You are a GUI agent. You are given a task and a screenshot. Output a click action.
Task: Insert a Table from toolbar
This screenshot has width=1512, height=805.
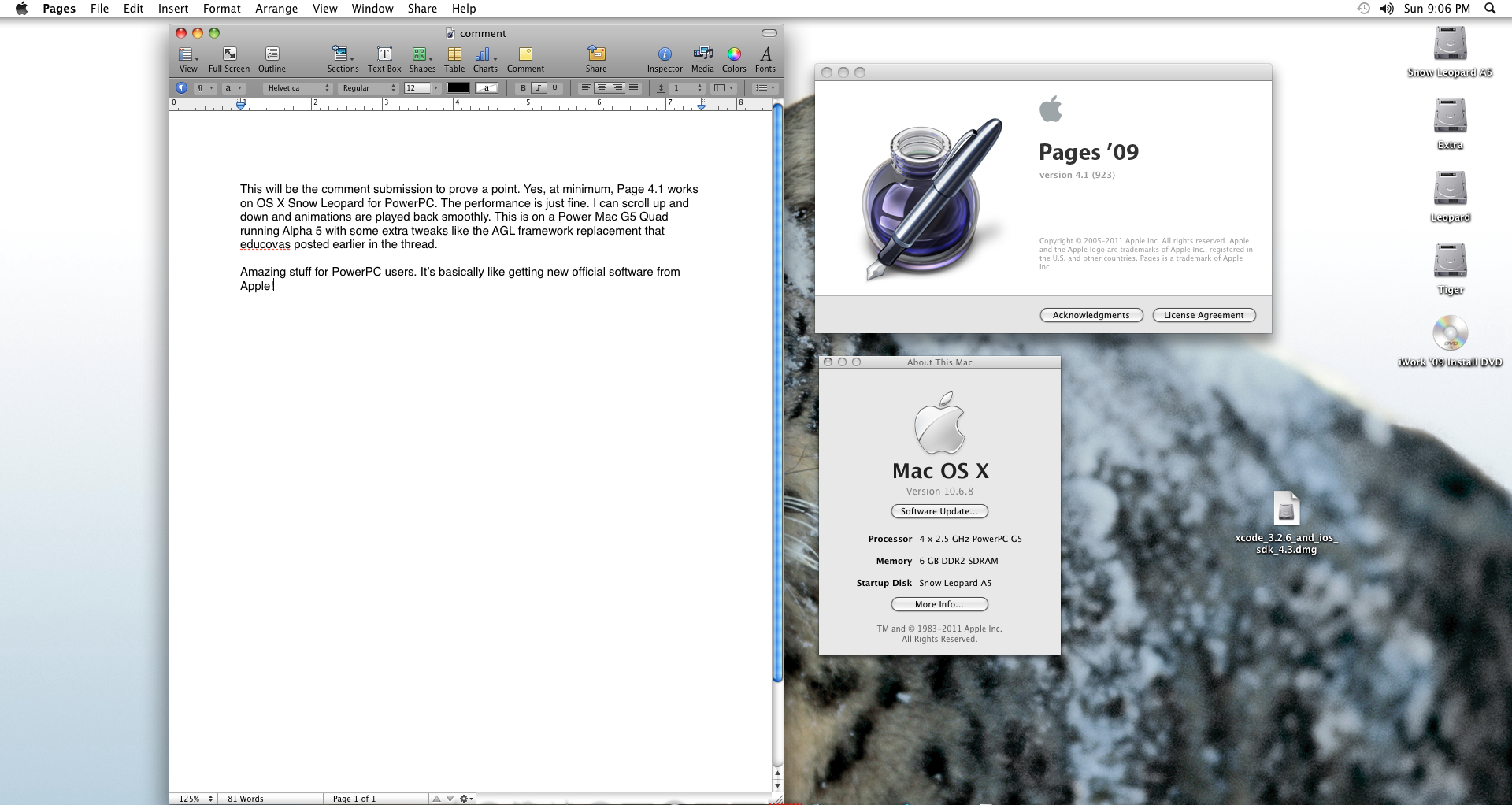454,59
